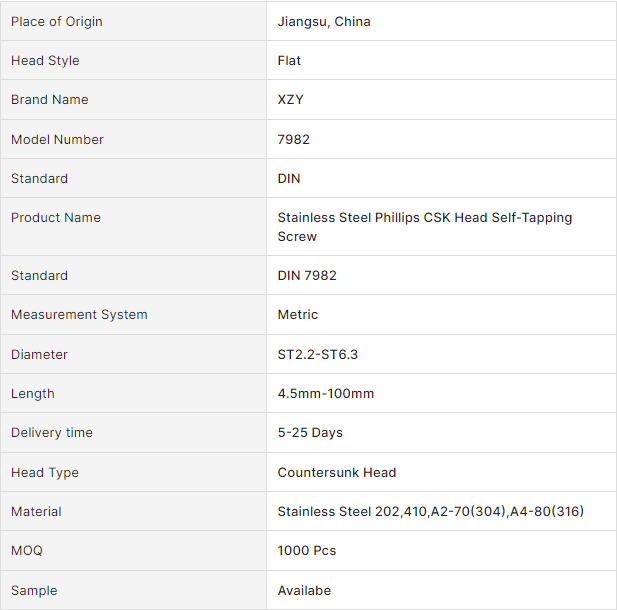
Task: Click the Sample row label
Action: coord(34,590)
